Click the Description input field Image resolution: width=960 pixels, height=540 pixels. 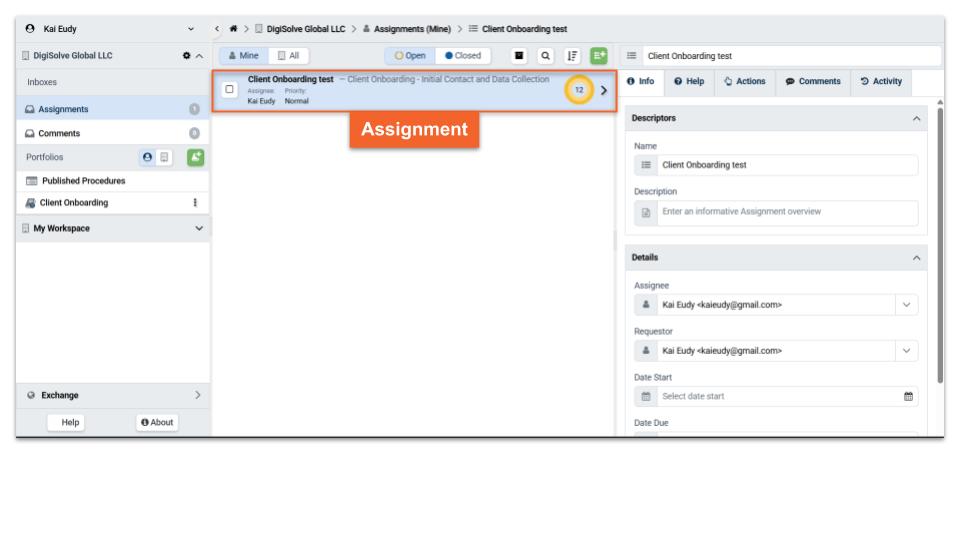click(778, 213)
